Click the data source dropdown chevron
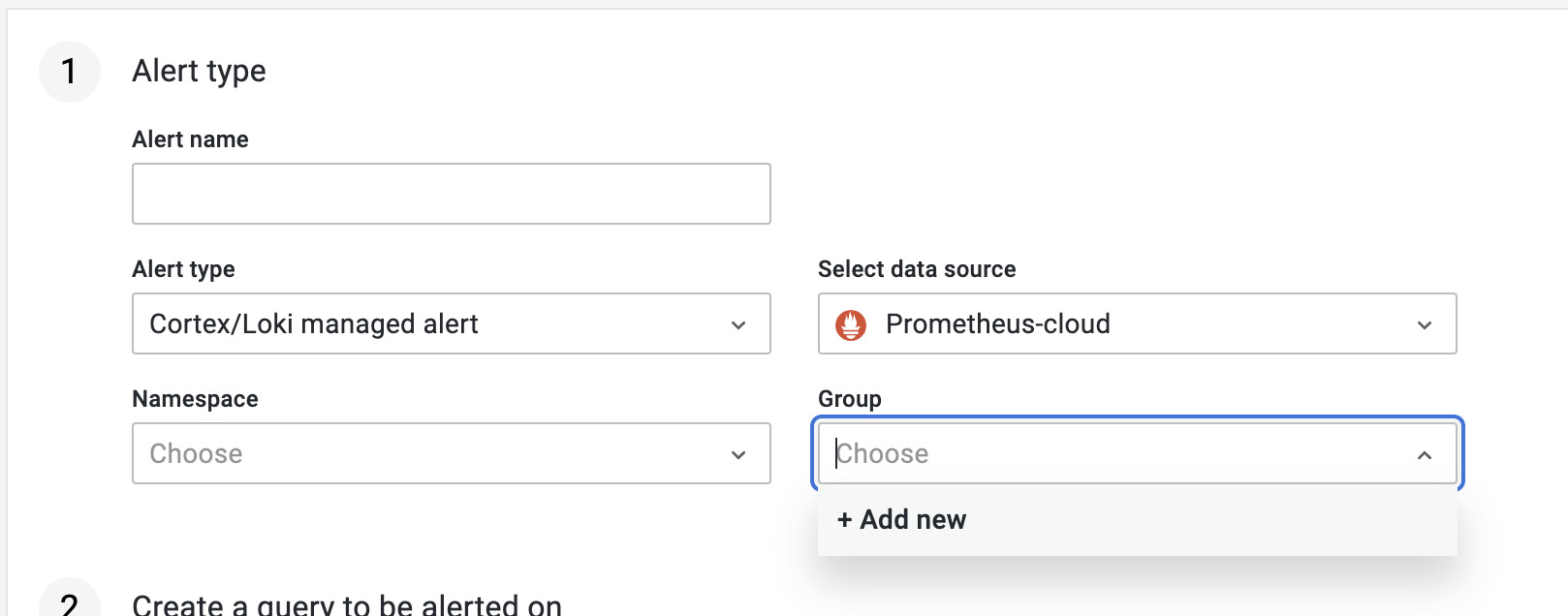Image resolution: width=1568 pixels, height=616 pixels. coord(1424,324)
